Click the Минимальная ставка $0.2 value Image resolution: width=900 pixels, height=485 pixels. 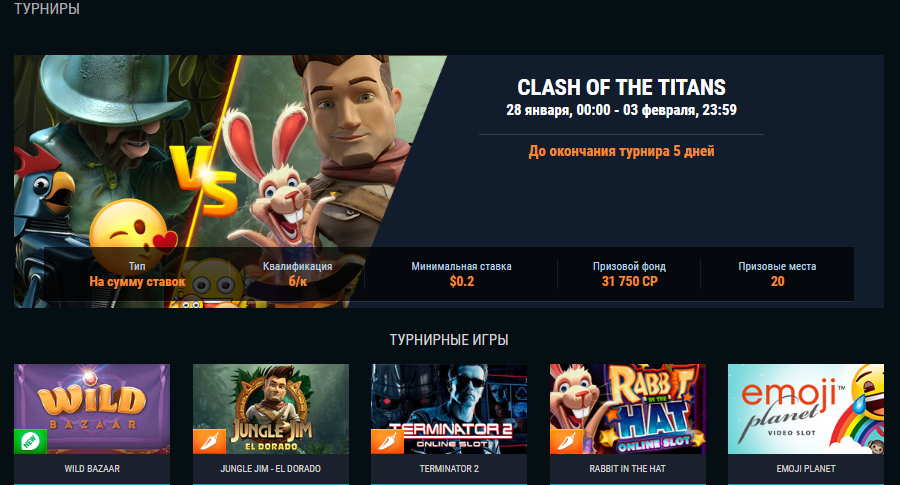[x=461, y=281]
